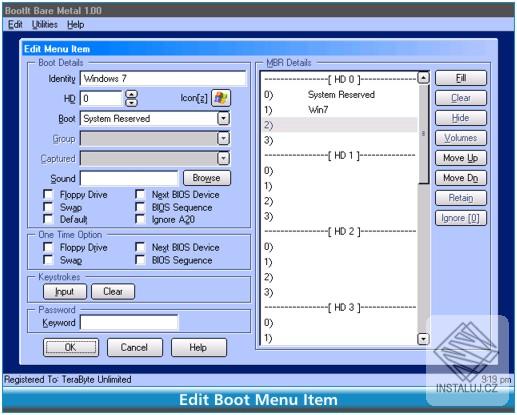Select HD 3 entry 0
Screen dimensions: 517x415
tap(340, 323)
